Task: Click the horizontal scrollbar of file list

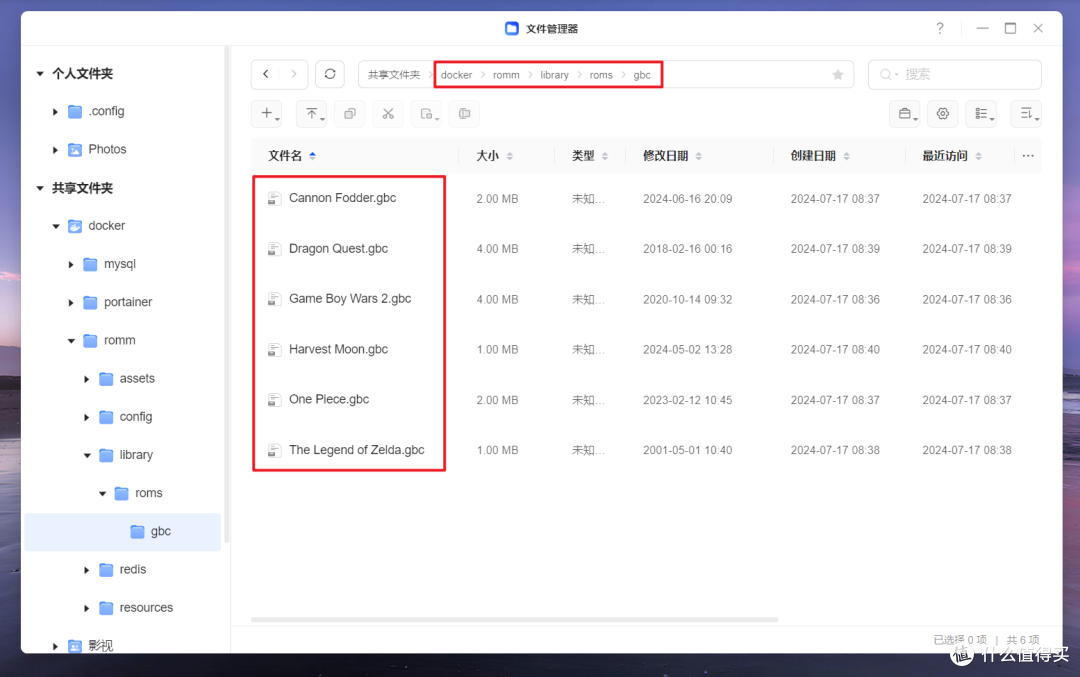Action: [515, 620]
